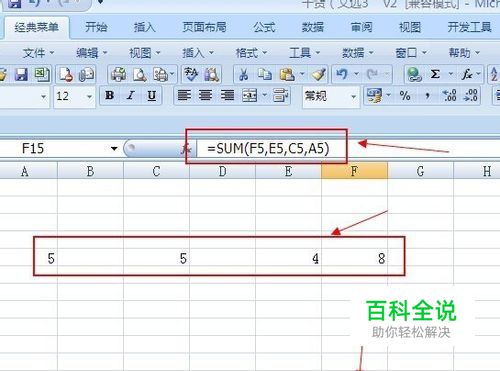Switch to 开始 ribbon tab
The height and width of the screenshot is (371, 500).
(96, 27)
